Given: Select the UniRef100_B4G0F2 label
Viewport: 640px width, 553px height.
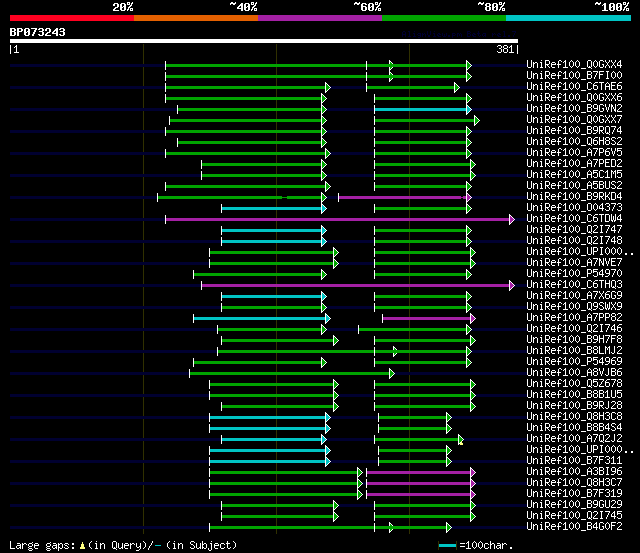Looking at the screenshot, I should click(x=574, y=527).
